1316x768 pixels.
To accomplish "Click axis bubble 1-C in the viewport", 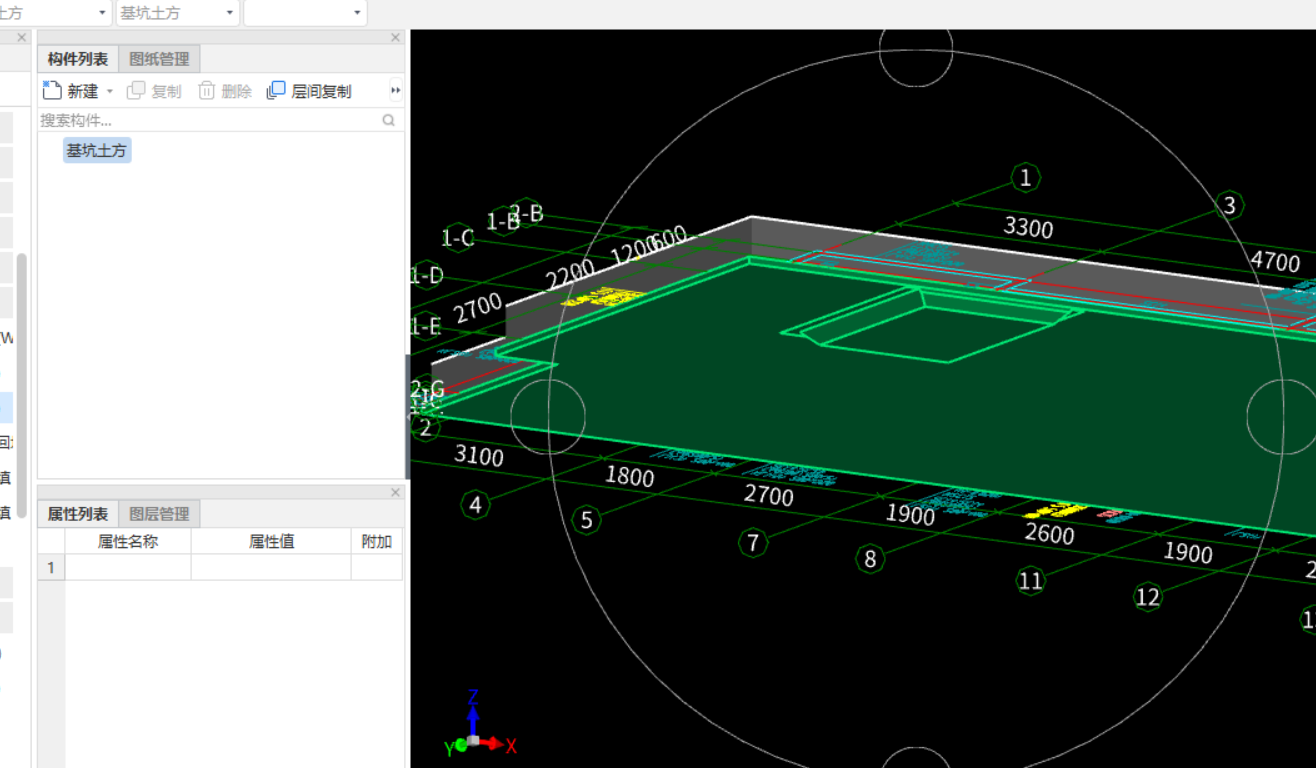I will tap(458, 238).
